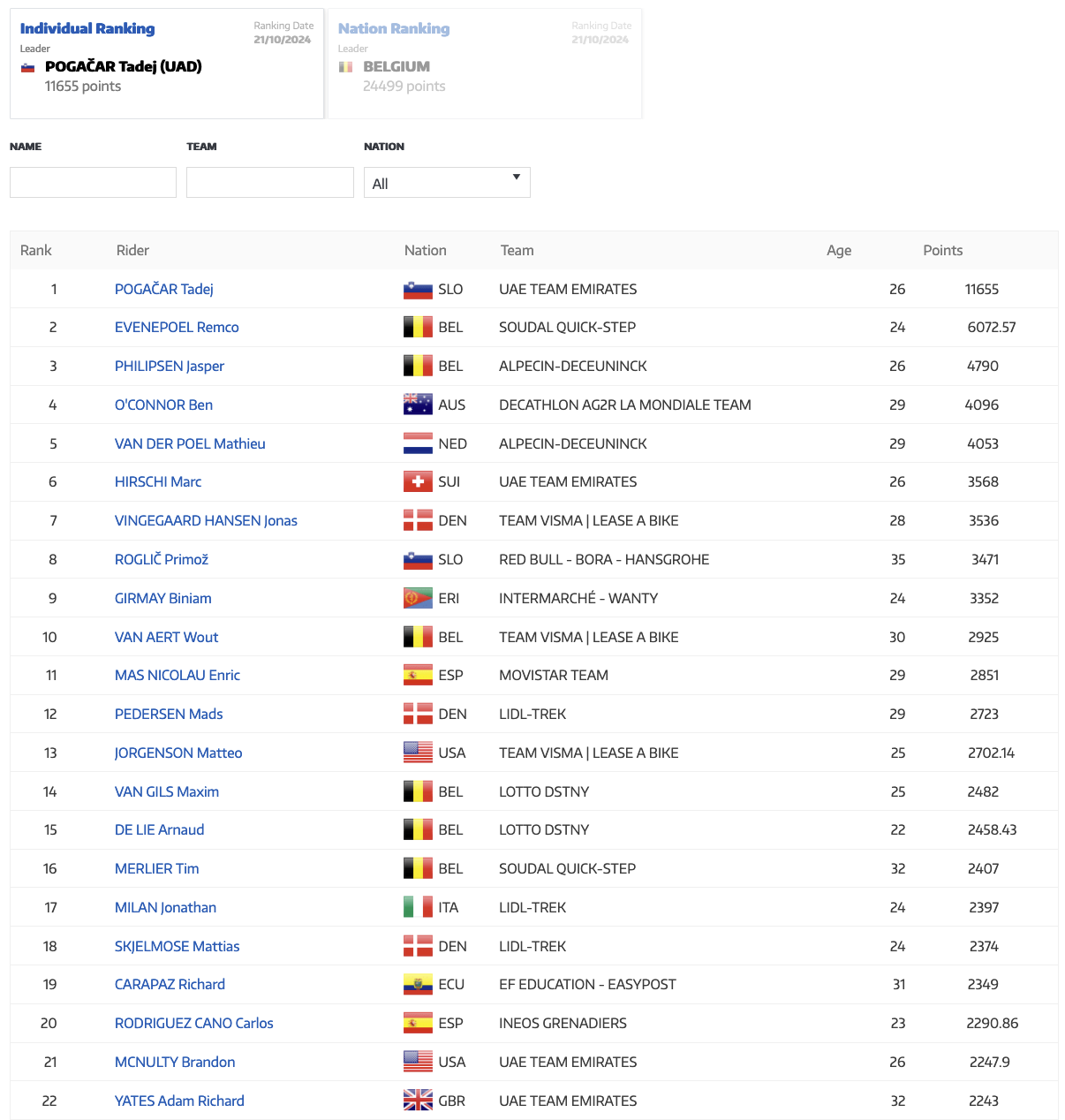Sort table by Age column header
This screenshot has width=1065, height=1120.
pyautogui.click(x=839, y=250)
